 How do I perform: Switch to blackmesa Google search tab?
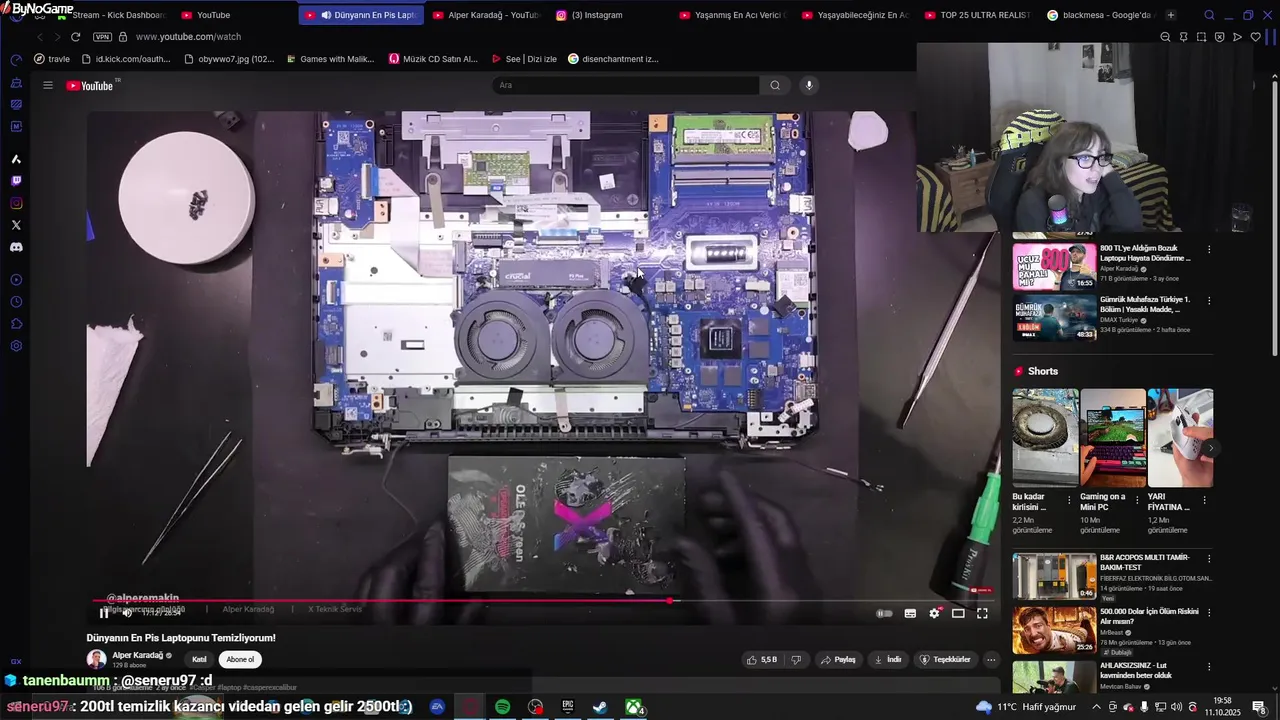[1100, 15]
